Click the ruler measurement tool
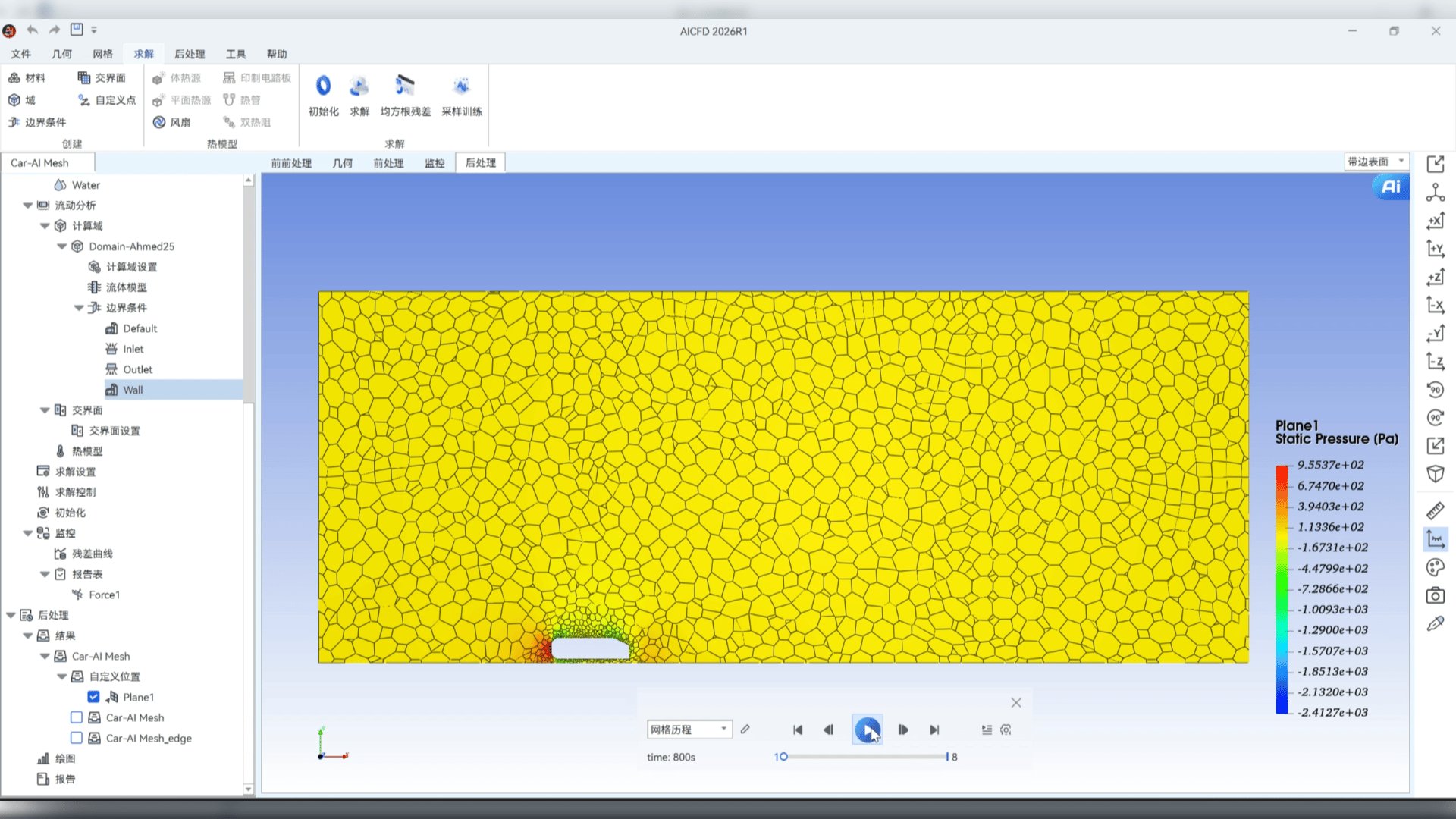 (x=1436, y=510)
